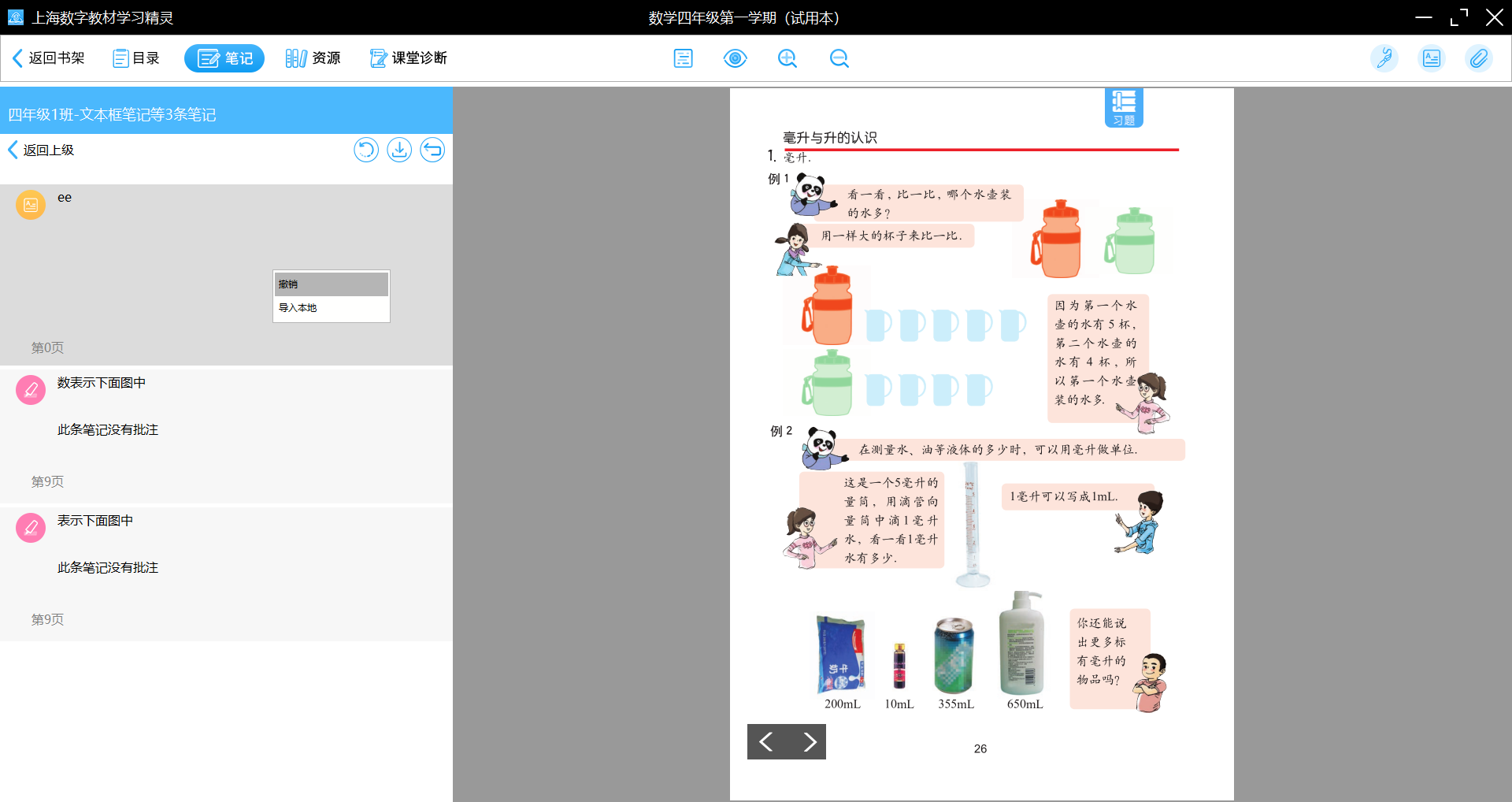Select 撤销 from the context menu
1512x802 pixels.
[331, 284]
